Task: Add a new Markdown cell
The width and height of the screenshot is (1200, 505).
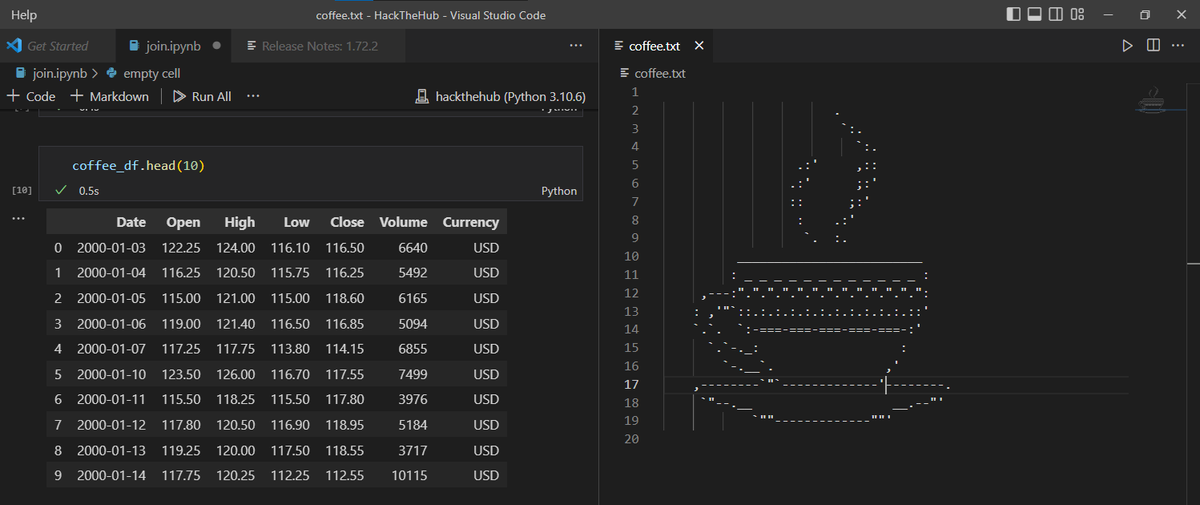Action: coord(110,97)
